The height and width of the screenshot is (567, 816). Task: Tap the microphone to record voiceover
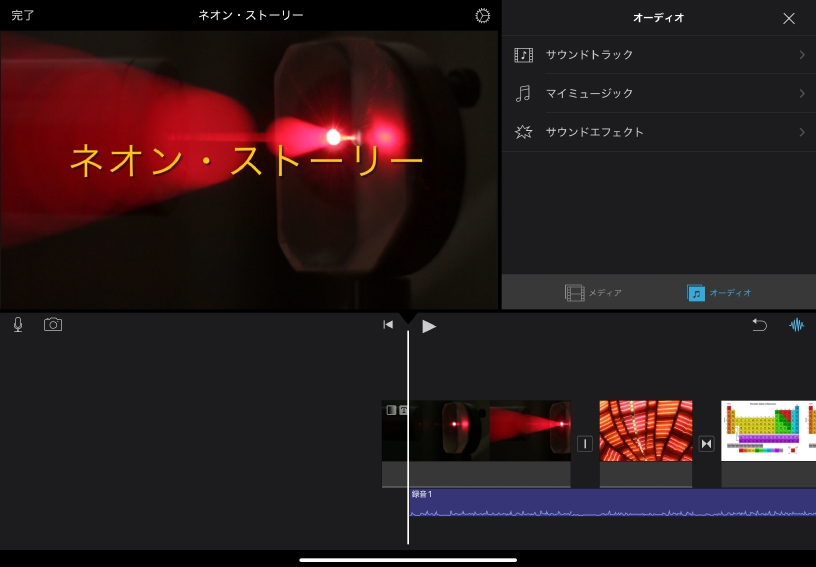tap(18, 325)
